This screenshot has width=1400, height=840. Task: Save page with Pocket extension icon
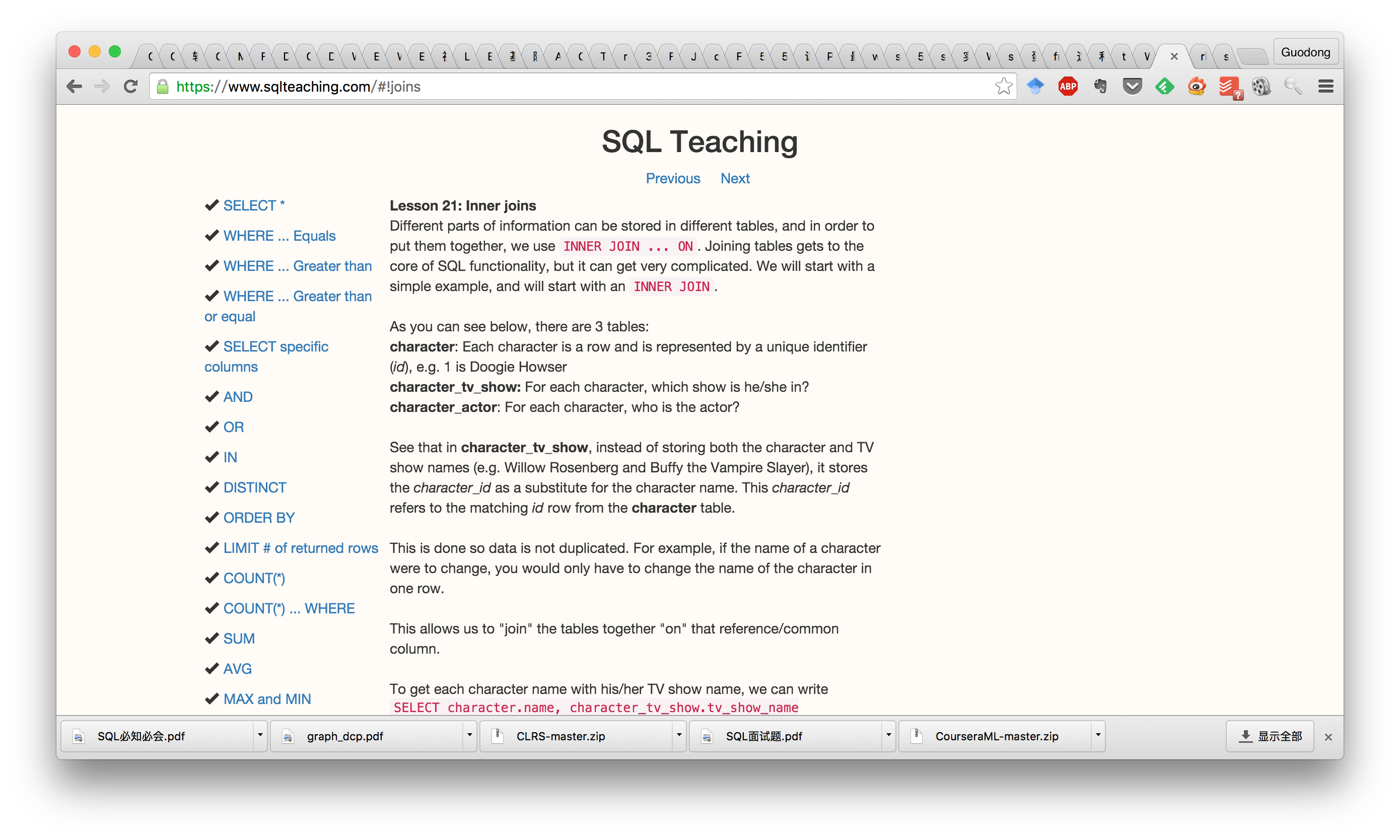(x=1132, y=87)
